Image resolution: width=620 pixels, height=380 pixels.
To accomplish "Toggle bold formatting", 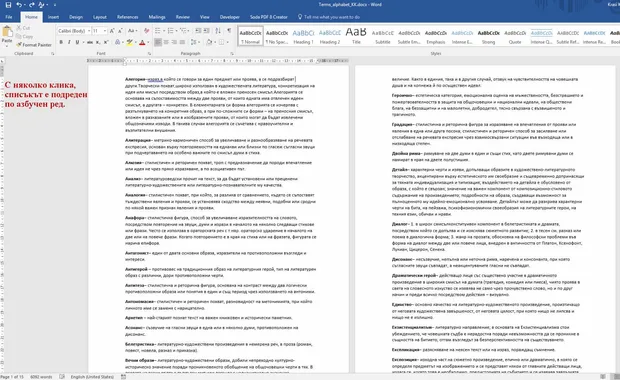I will [61, 42].
